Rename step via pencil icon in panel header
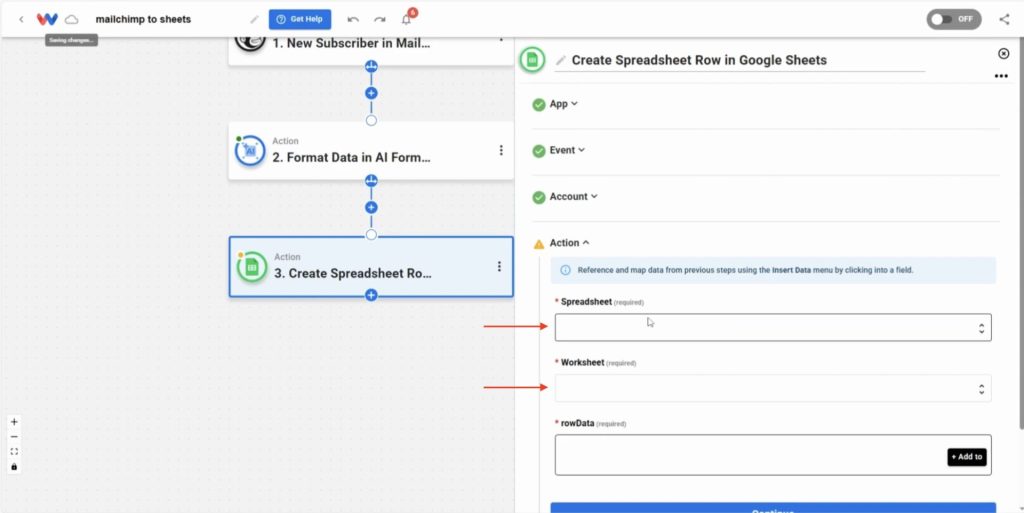Screen dimensions: 1024x513 coord(560,61)
